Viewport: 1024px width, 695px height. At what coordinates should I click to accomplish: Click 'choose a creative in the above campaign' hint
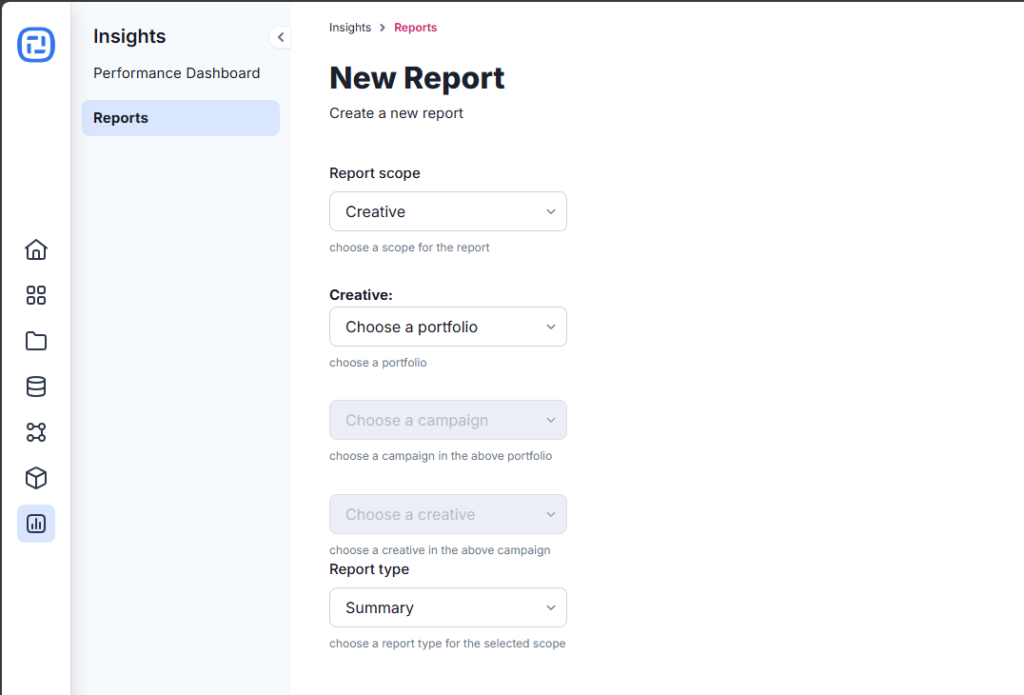point(440,550)
